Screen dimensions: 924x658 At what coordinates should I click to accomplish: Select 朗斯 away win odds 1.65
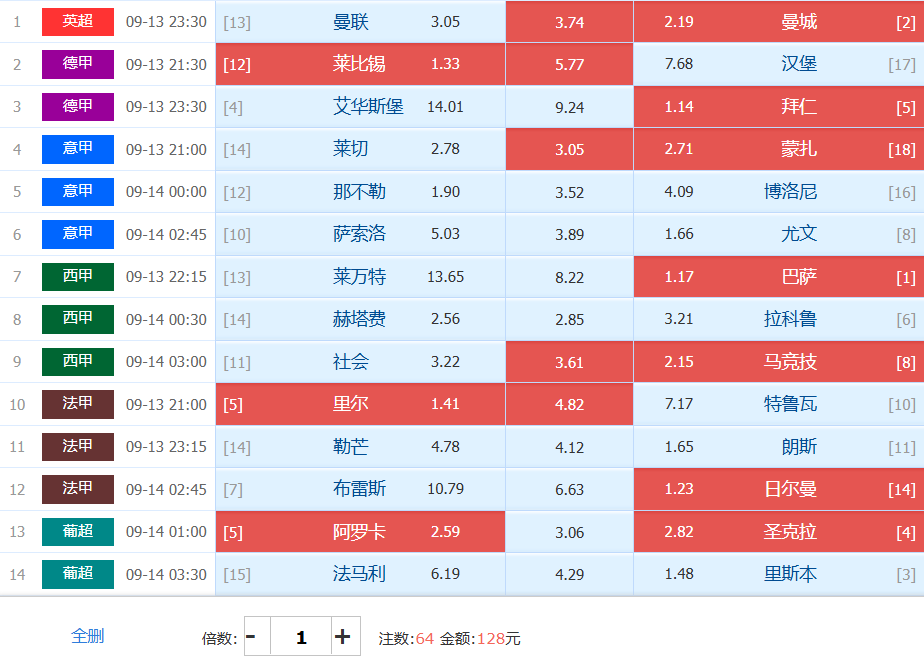(778, 447)
